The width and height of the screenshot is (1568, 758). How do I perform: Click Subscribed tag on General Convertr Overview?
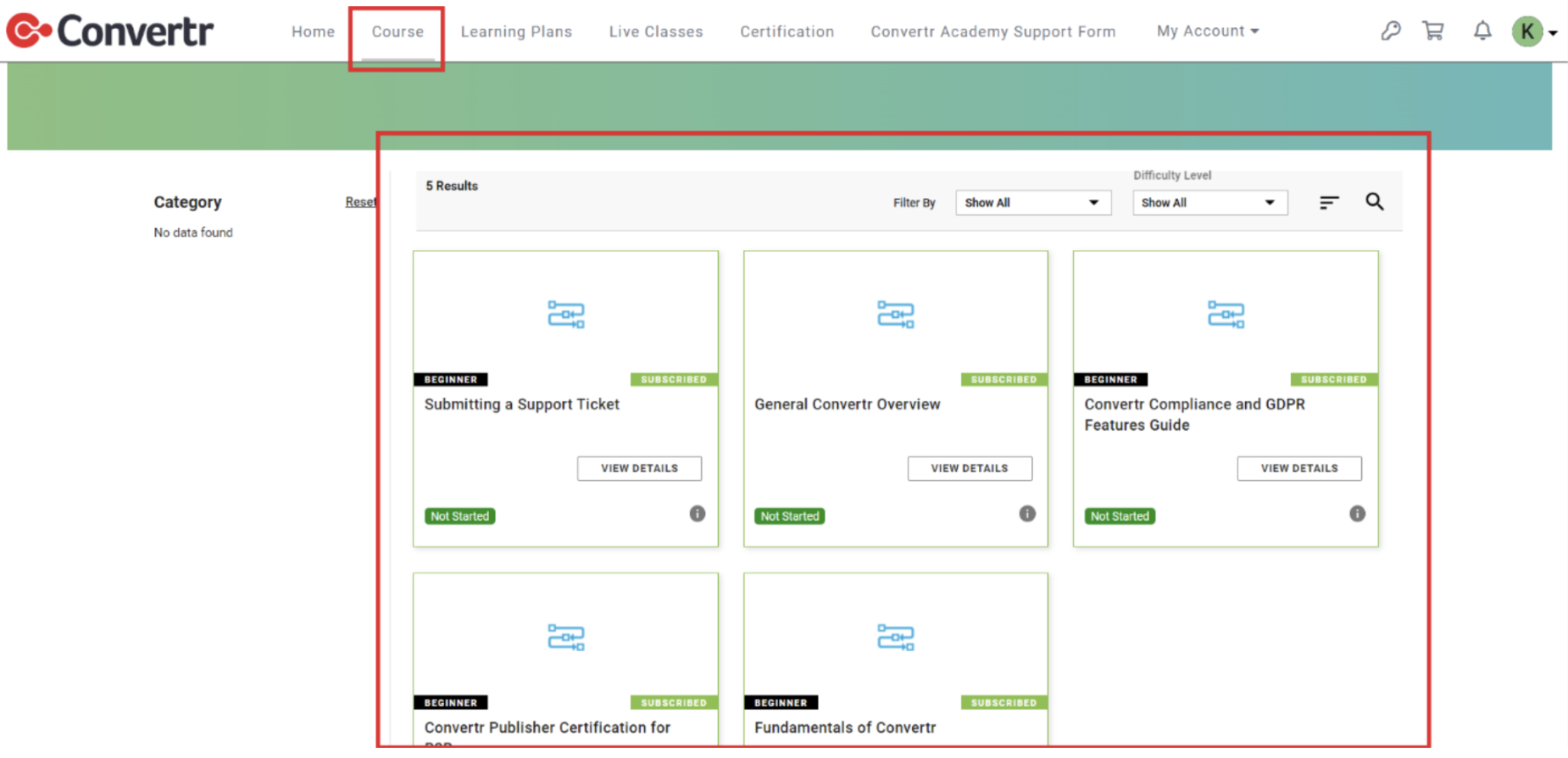pos(1004,379)
